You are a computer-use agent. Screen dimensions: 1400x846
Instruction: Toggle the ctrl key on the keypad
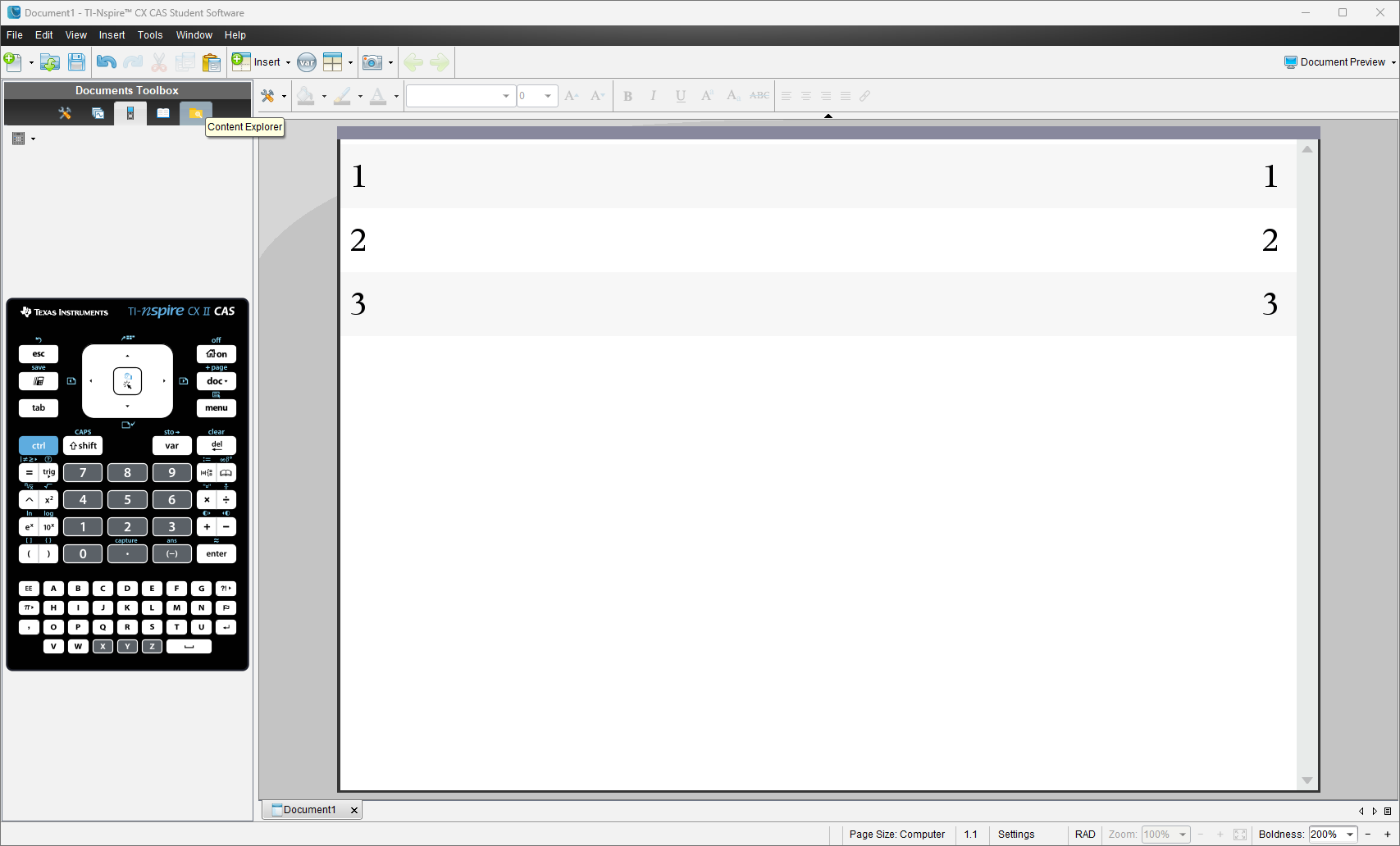coord(39,446)
